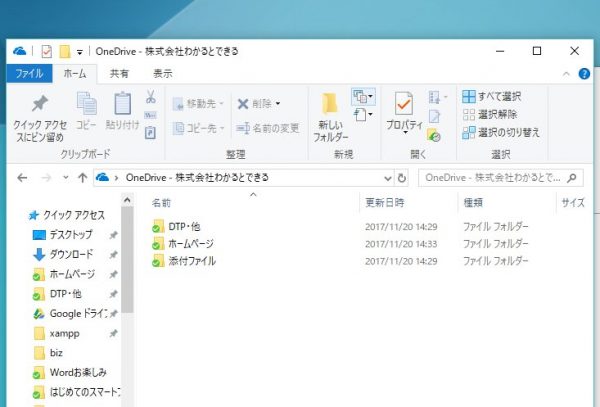Open Google ドライブ in navigation pane
This screenshot has width=600, height=407.
click(70, 314)
